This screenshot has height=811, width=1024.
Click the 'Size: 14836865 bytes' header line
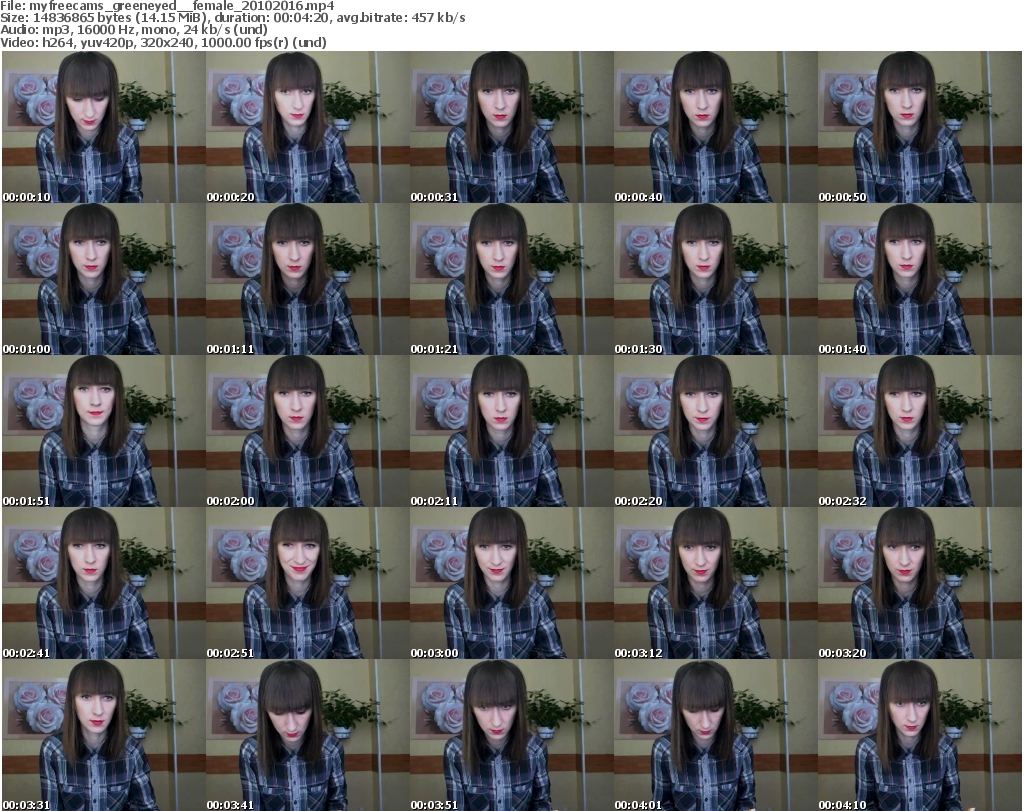233,18
